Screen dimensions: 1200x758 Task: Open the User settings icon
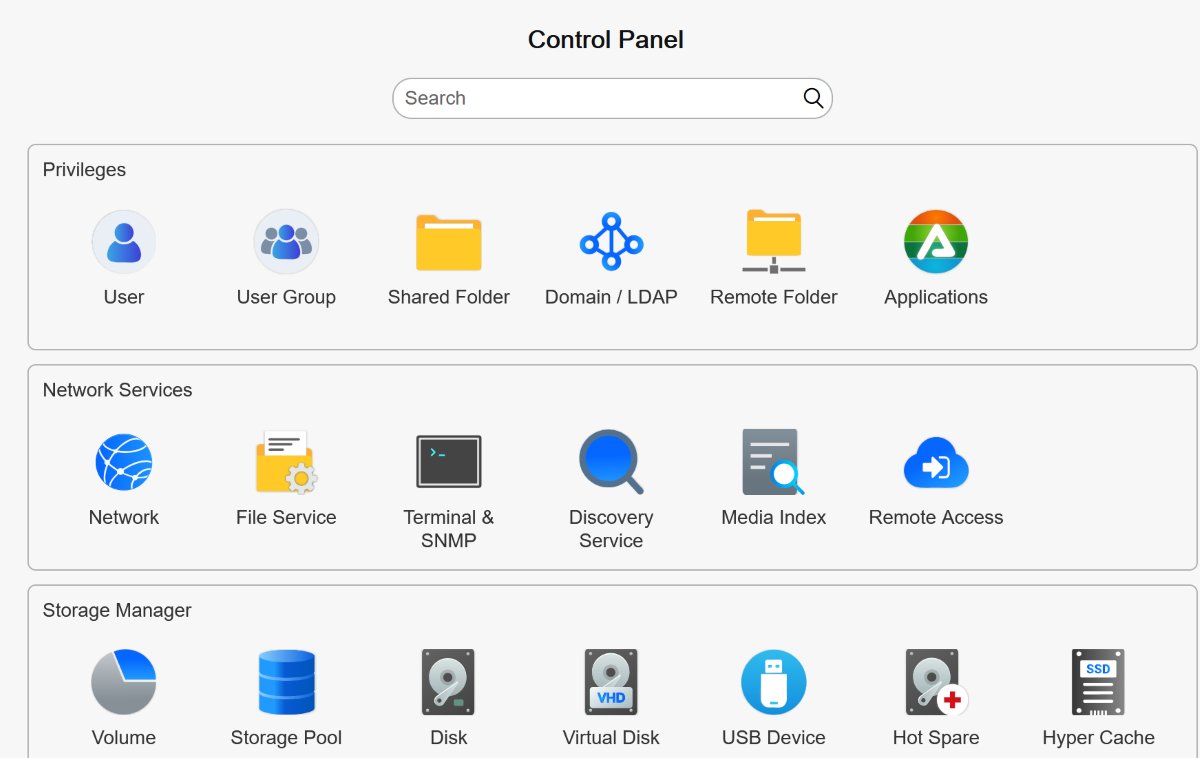coord(124,242)
